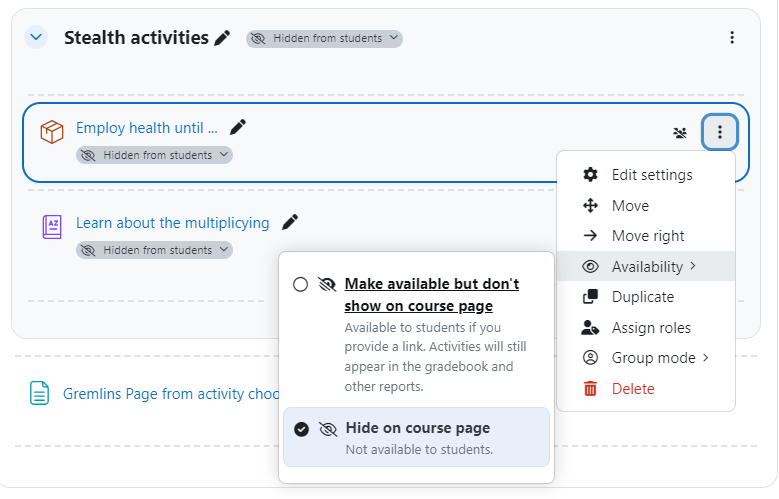Open Hidden from students dropdown under Employ health
The height and width of the screenshot is (499, 779).
[x=155, y=155]
